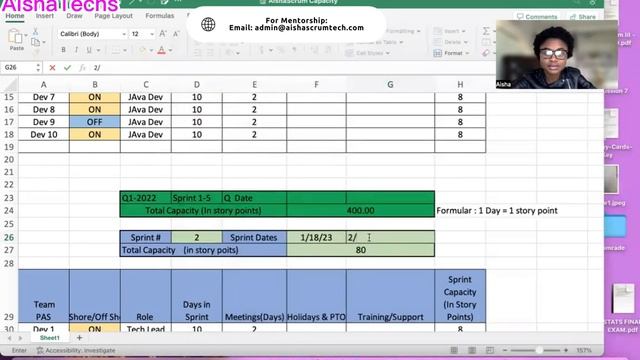The height and width of the screenshot is (360, 640).
Task: Confirm the entry with the green checkmark
Action: (67, 68)
